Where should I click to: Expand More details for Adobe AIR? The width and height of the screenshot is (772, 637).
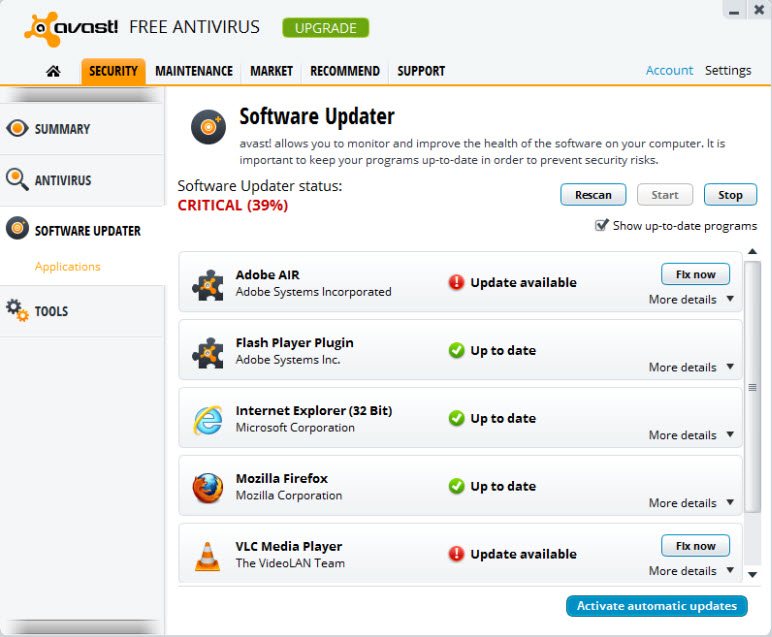pos(691,299)
